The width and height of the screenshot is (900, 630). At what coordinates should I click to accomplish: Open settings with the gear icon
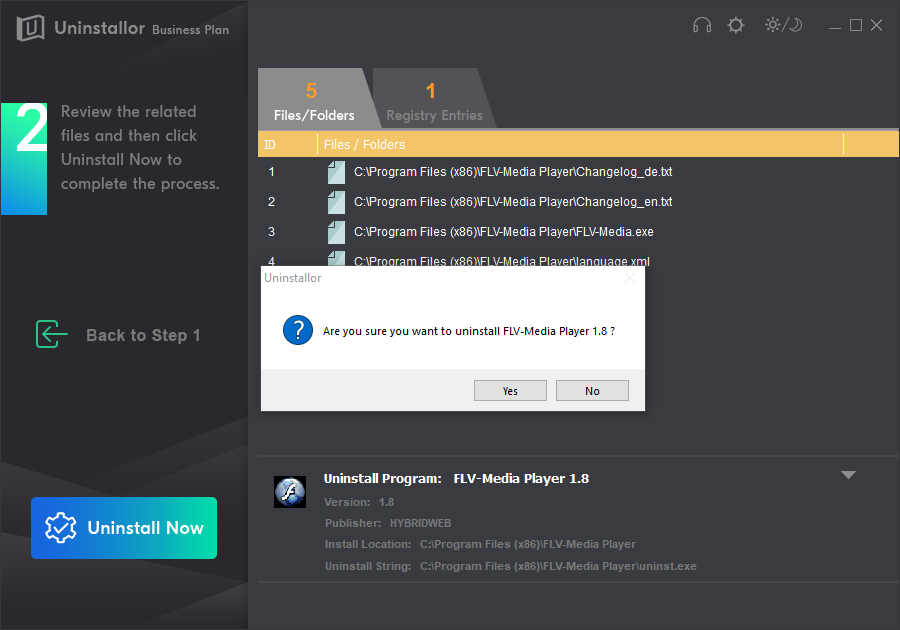click(735, 25)
